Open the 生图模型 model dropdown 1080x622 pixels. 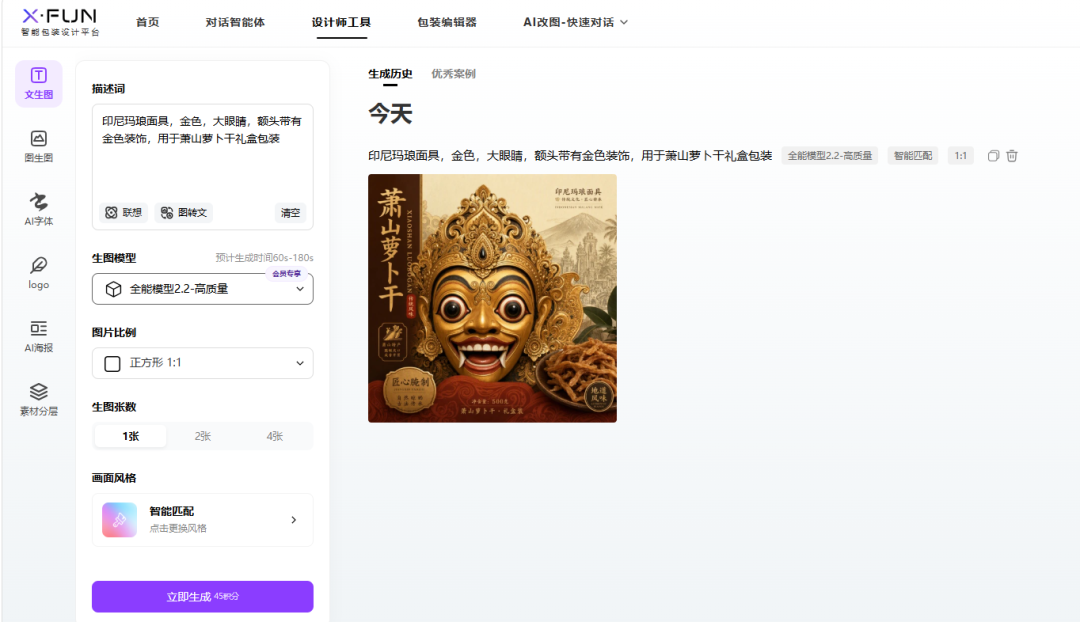tap(202, 289)
